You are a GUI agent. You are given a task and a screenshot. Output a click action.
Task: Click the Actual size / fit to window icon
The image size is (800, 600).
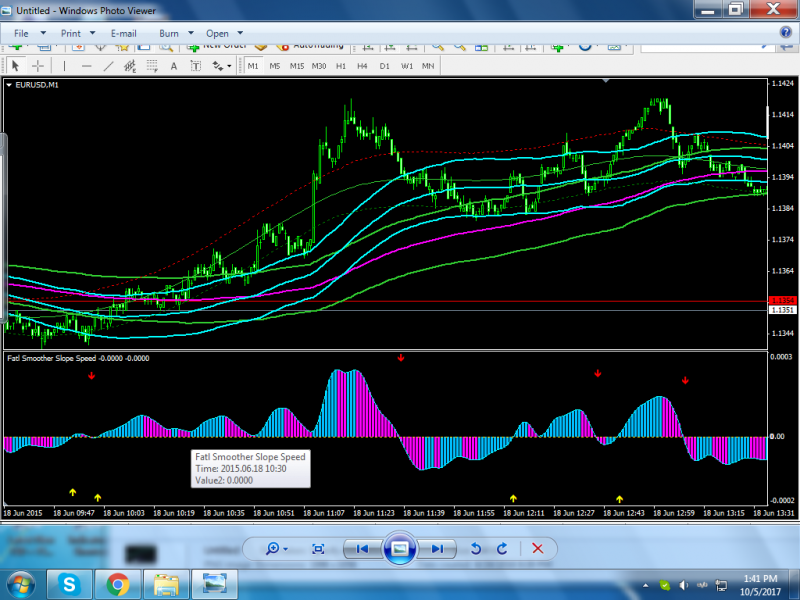(318, 548)
